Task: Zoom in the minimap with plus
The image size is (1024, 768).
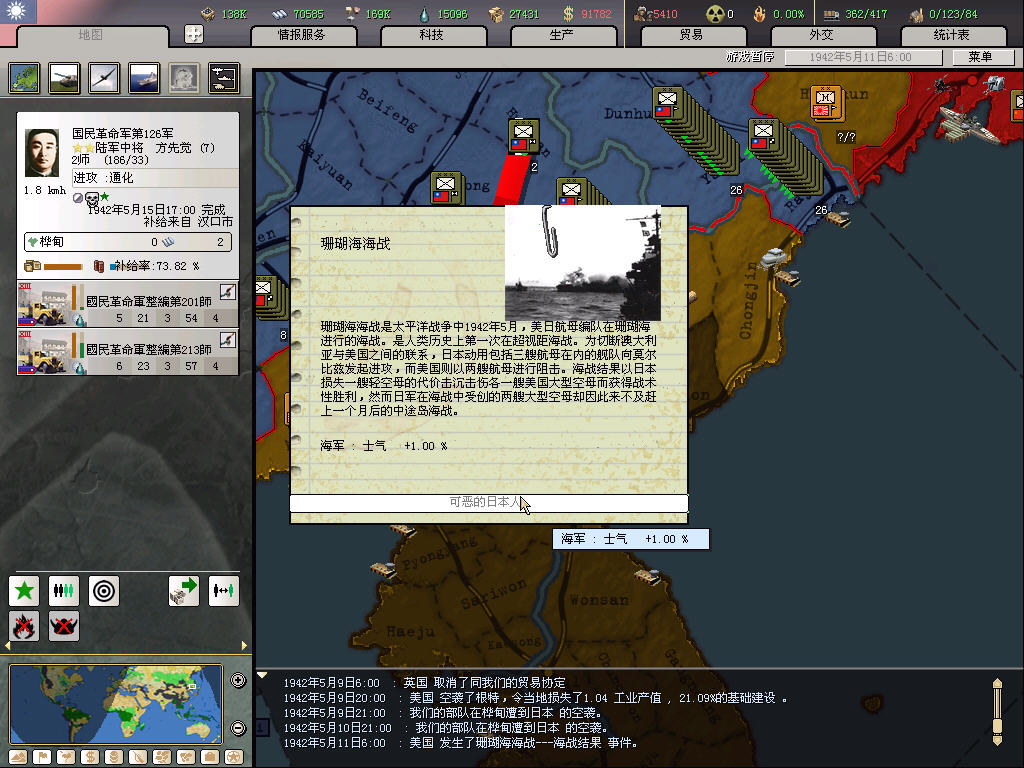Action: click(x=238, y=680)
